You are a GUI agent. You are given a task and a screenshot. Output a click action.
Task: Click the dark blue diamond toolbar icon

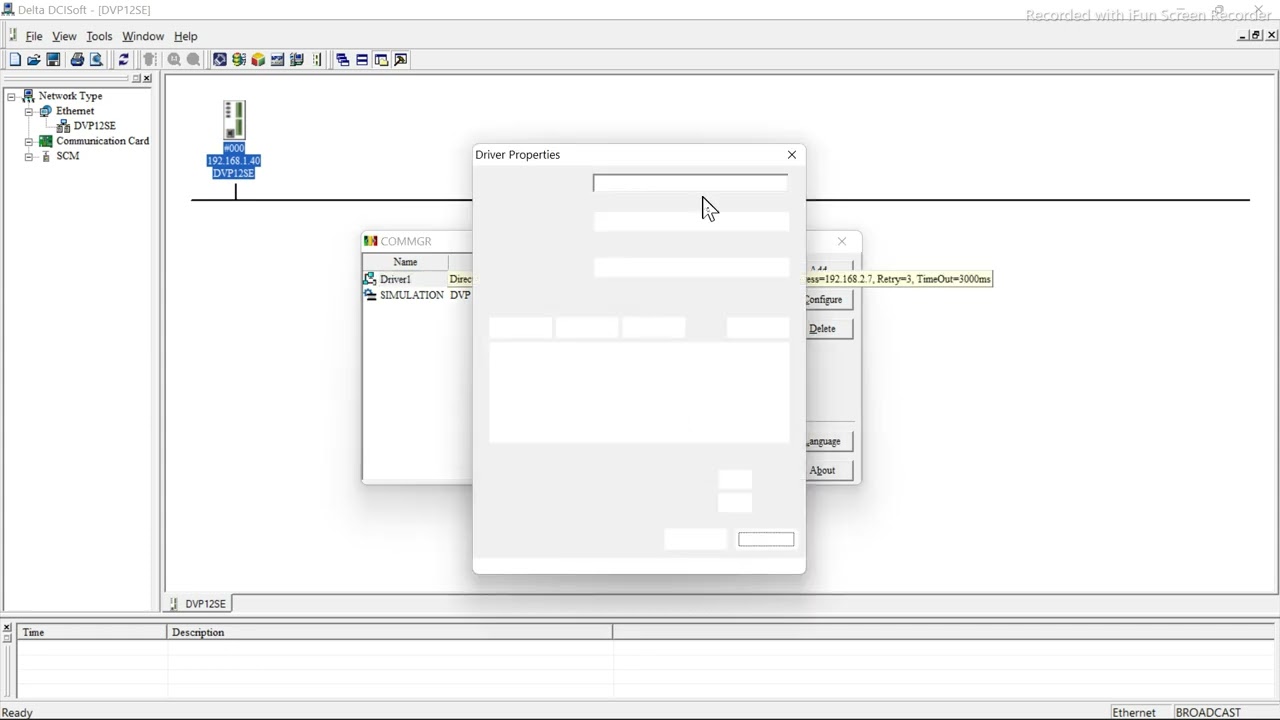[220, 60]
